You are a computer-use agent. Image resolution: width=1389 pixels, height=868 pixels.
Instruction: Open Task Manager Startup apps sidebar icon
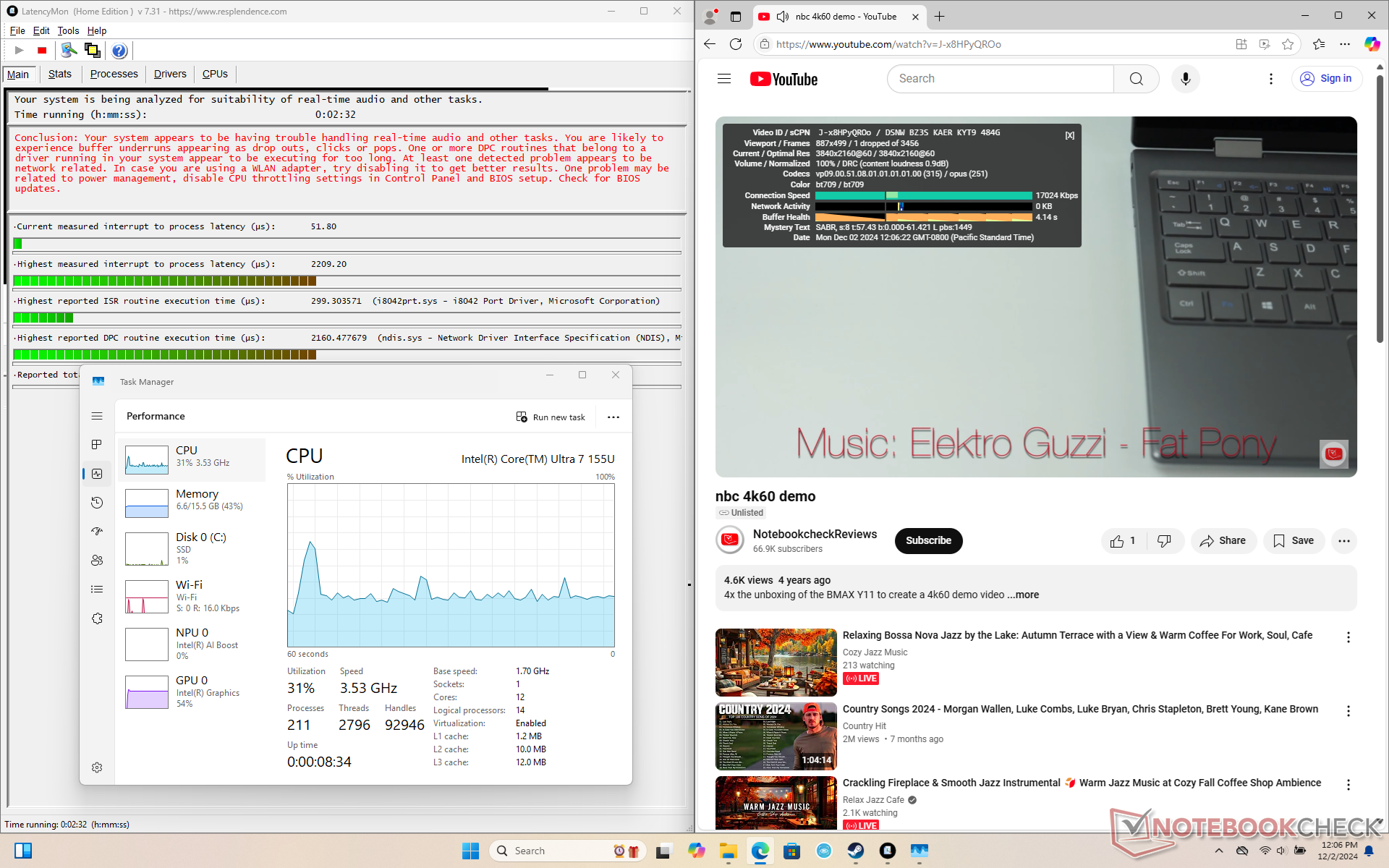[97, 532]
